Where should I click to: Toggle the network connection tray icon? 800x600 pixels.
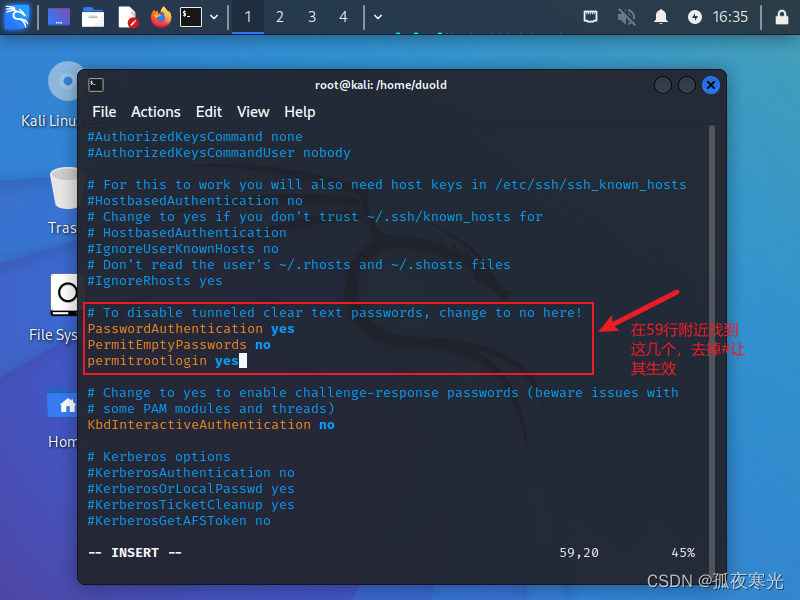(x=590, y=16)
